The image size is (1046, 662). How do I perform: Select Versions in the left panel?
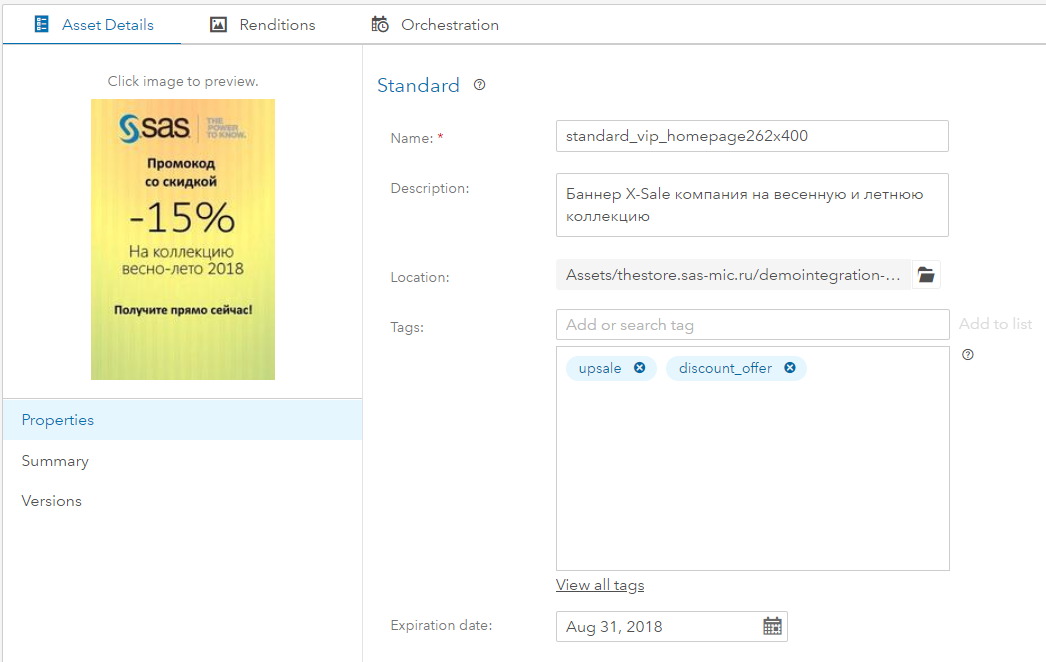tap(183, 501)
